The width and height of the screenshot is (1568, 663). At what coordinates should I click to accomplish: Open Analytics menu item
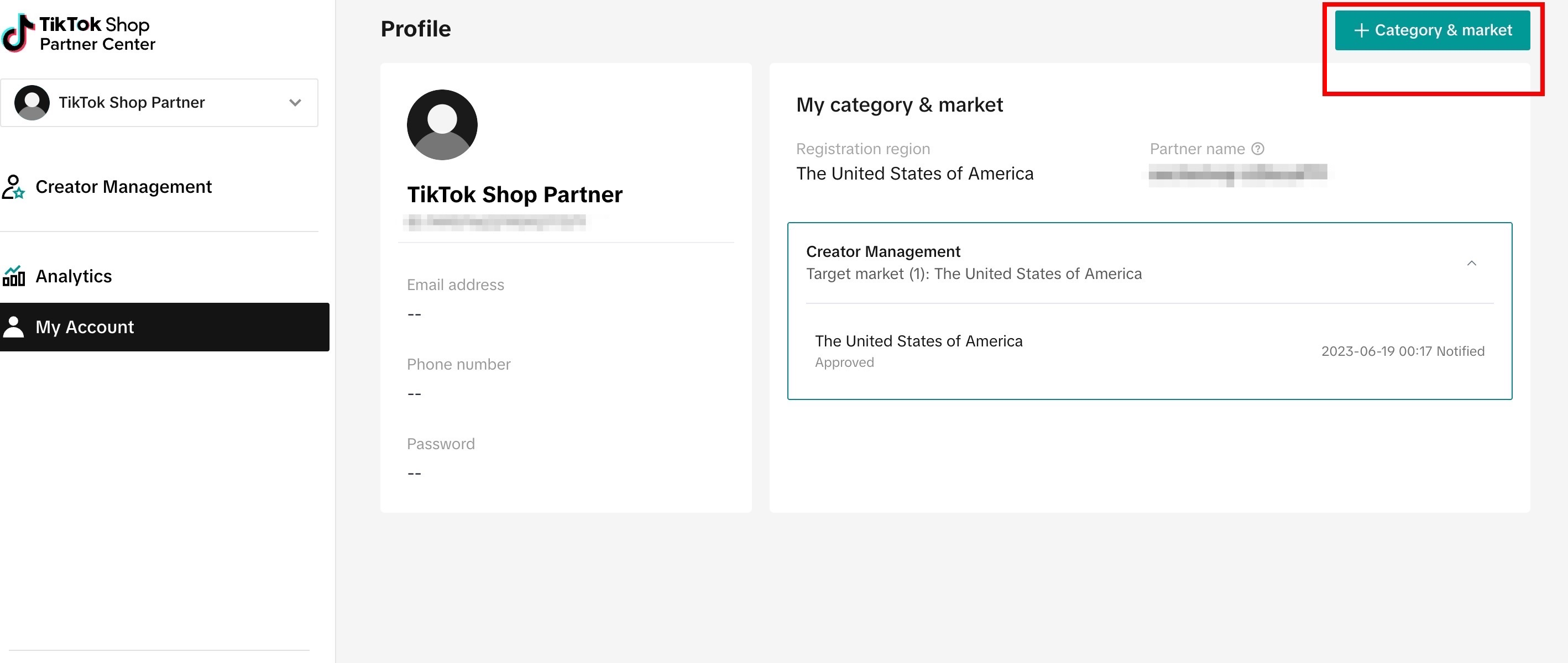(x=74, y=276)
